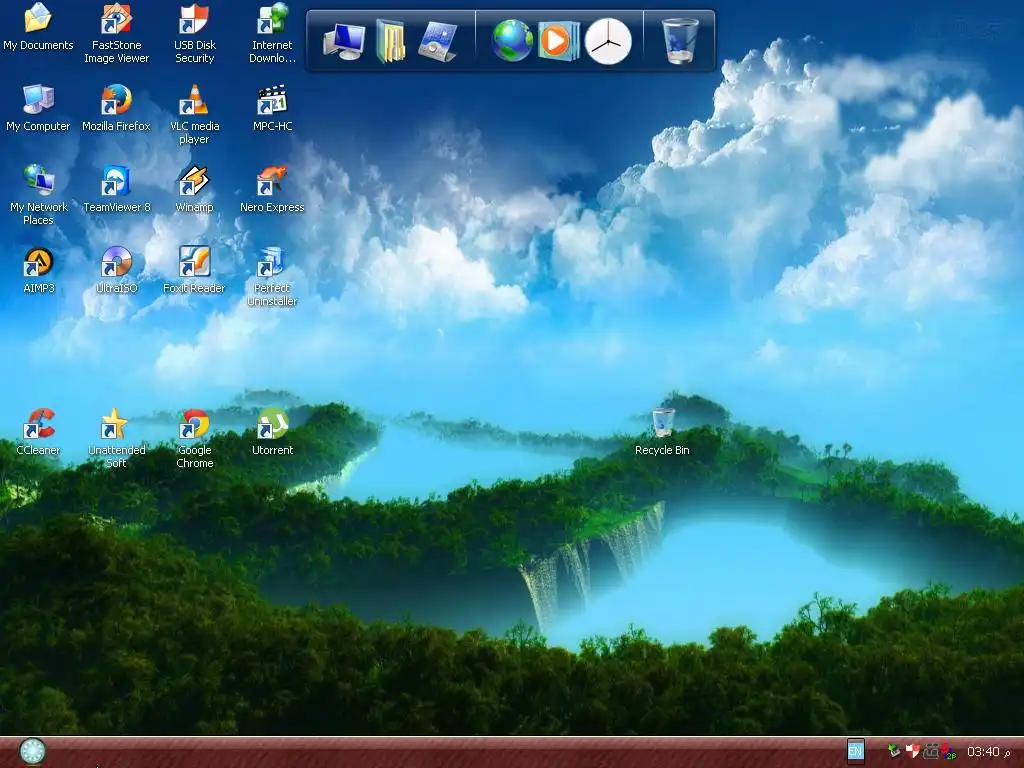Launch FastStone Image Viewer shortcut

click(116, 34)
